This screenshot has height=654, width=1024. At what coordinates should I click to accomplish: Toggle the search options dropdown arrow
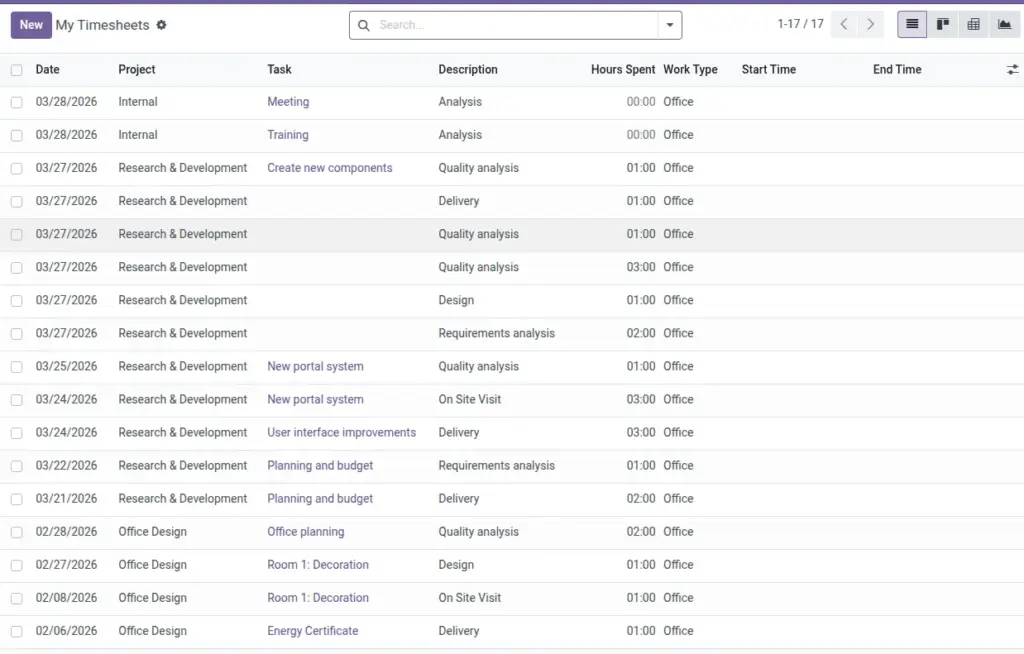669,25
